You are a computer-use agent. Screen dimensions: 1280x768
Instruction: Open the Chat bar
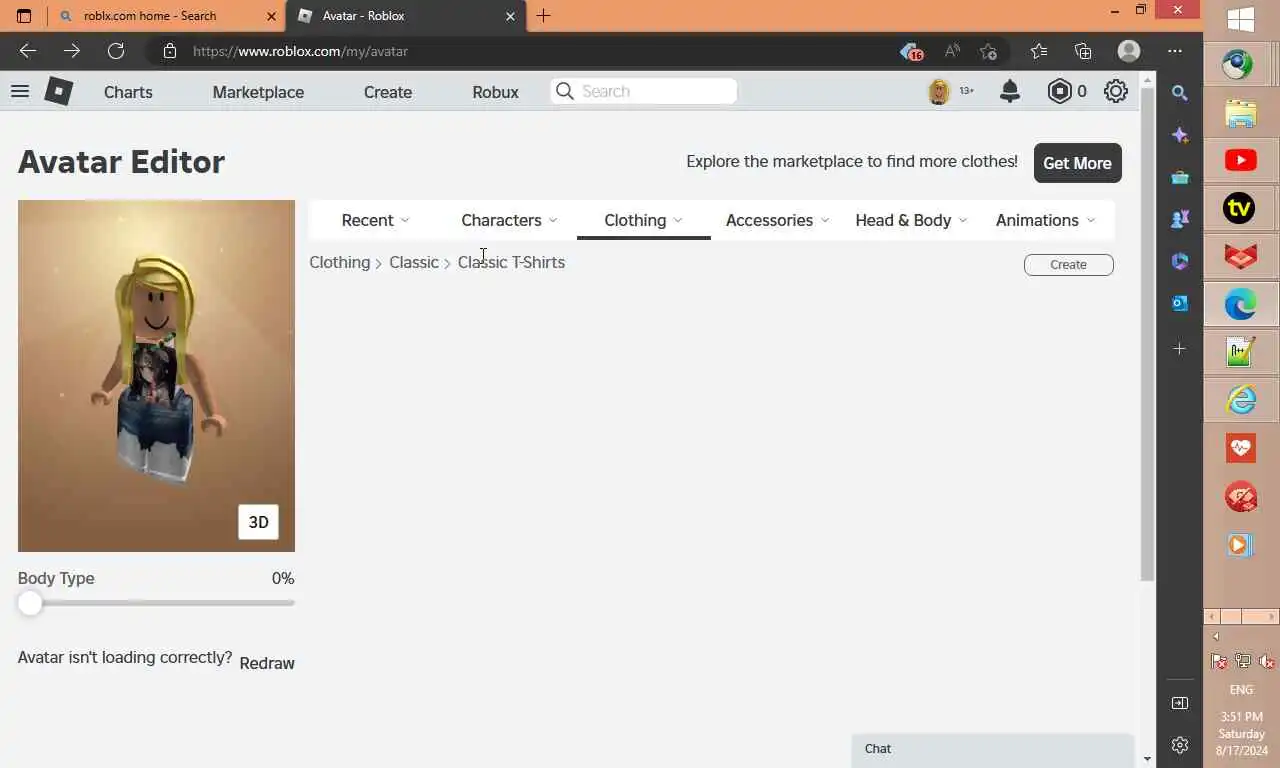pyautogui.click(x=993, y=749)
